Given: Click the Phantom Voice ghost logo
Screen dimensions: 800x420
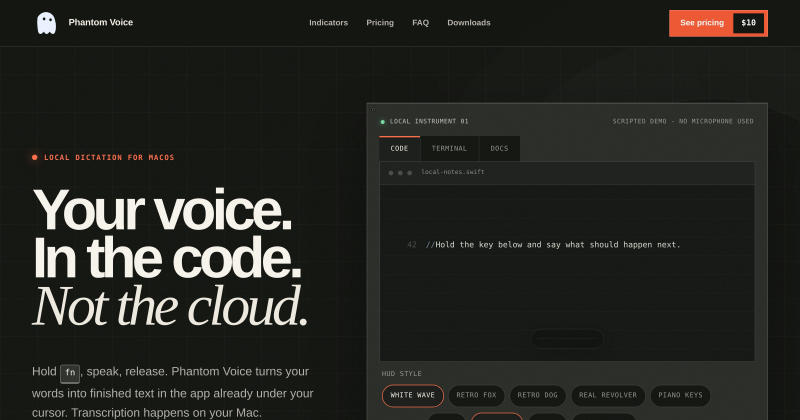Looking at the screenshot, I should coord(46,23).
